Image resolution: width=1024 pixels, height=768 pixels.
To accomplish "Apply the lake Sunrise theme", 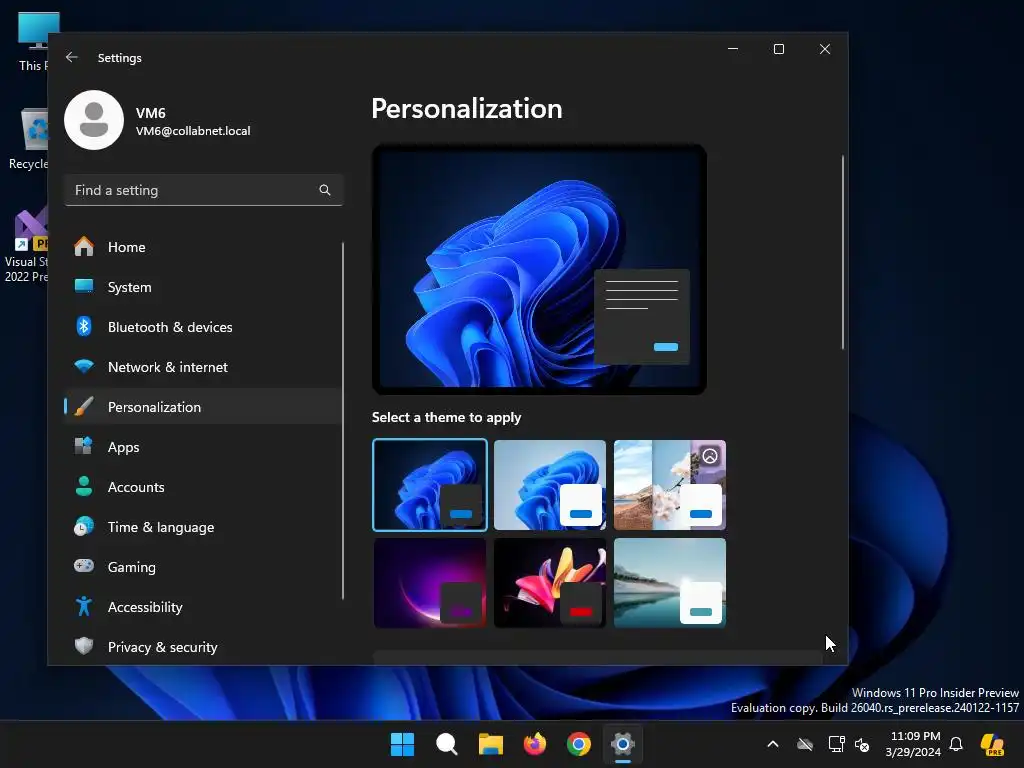I will tap(670, 583).
